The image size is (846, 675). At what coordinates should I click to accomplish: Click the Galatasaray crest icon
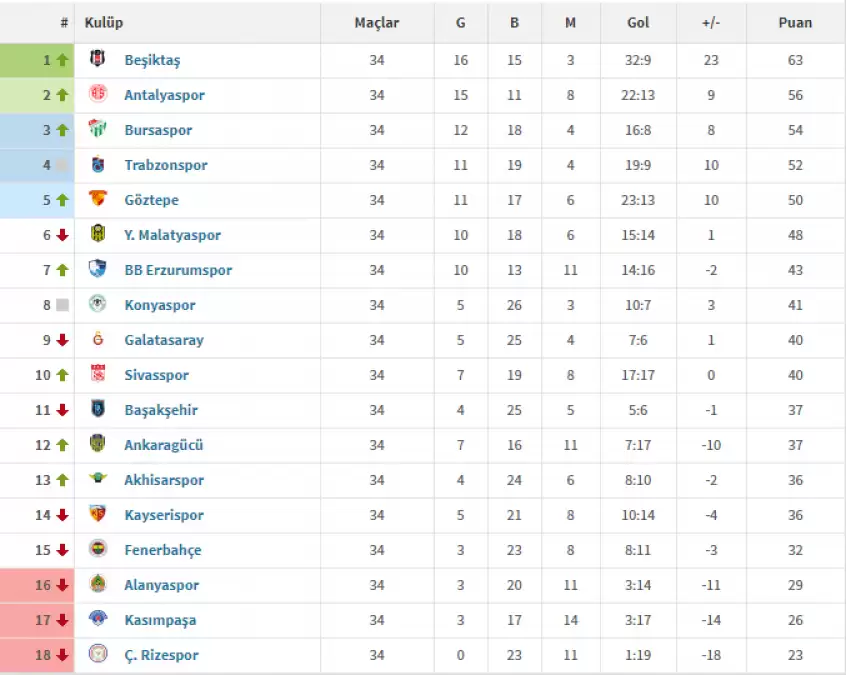[x=97, y=340]
